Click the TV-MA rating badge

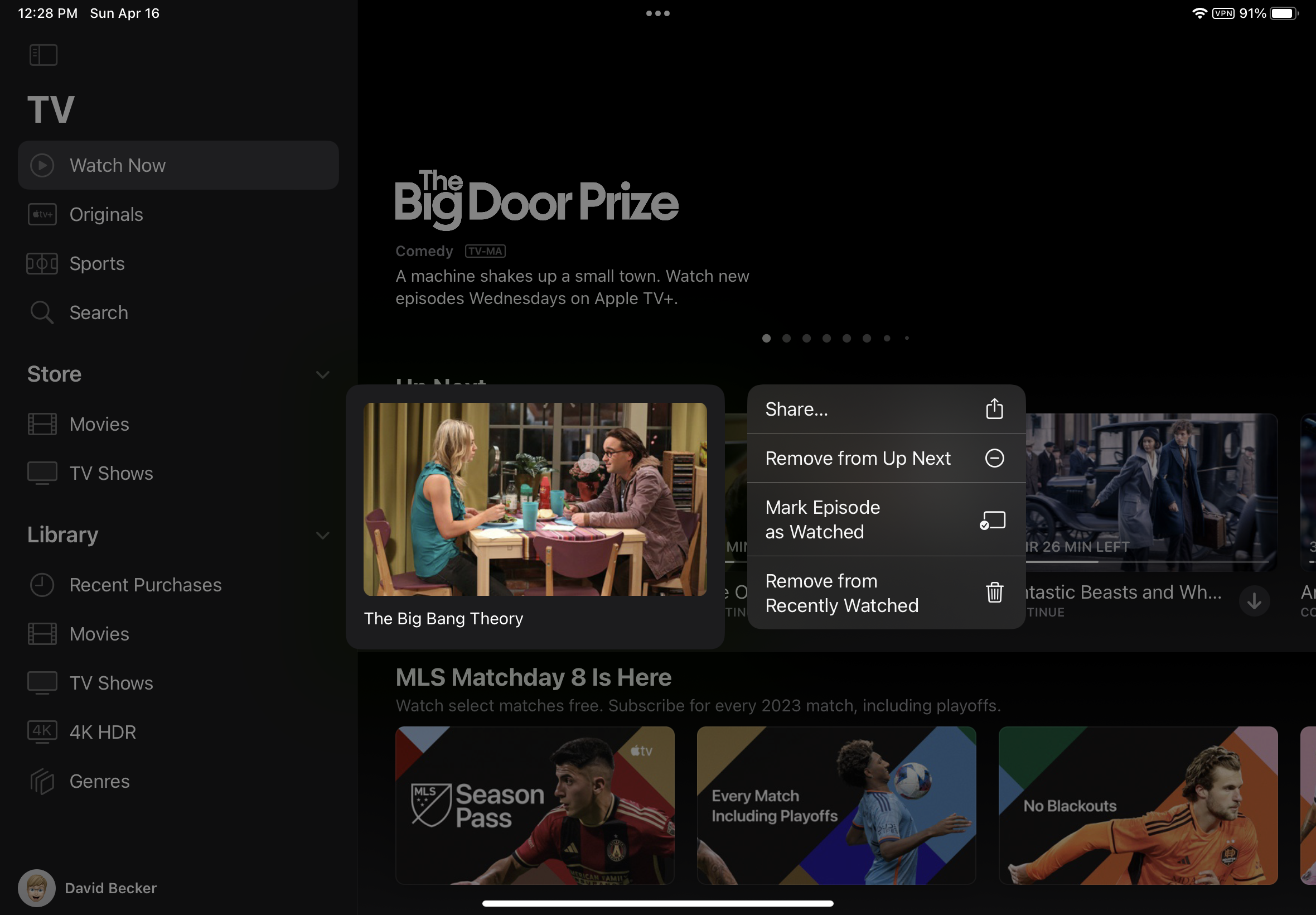[485, 251]
